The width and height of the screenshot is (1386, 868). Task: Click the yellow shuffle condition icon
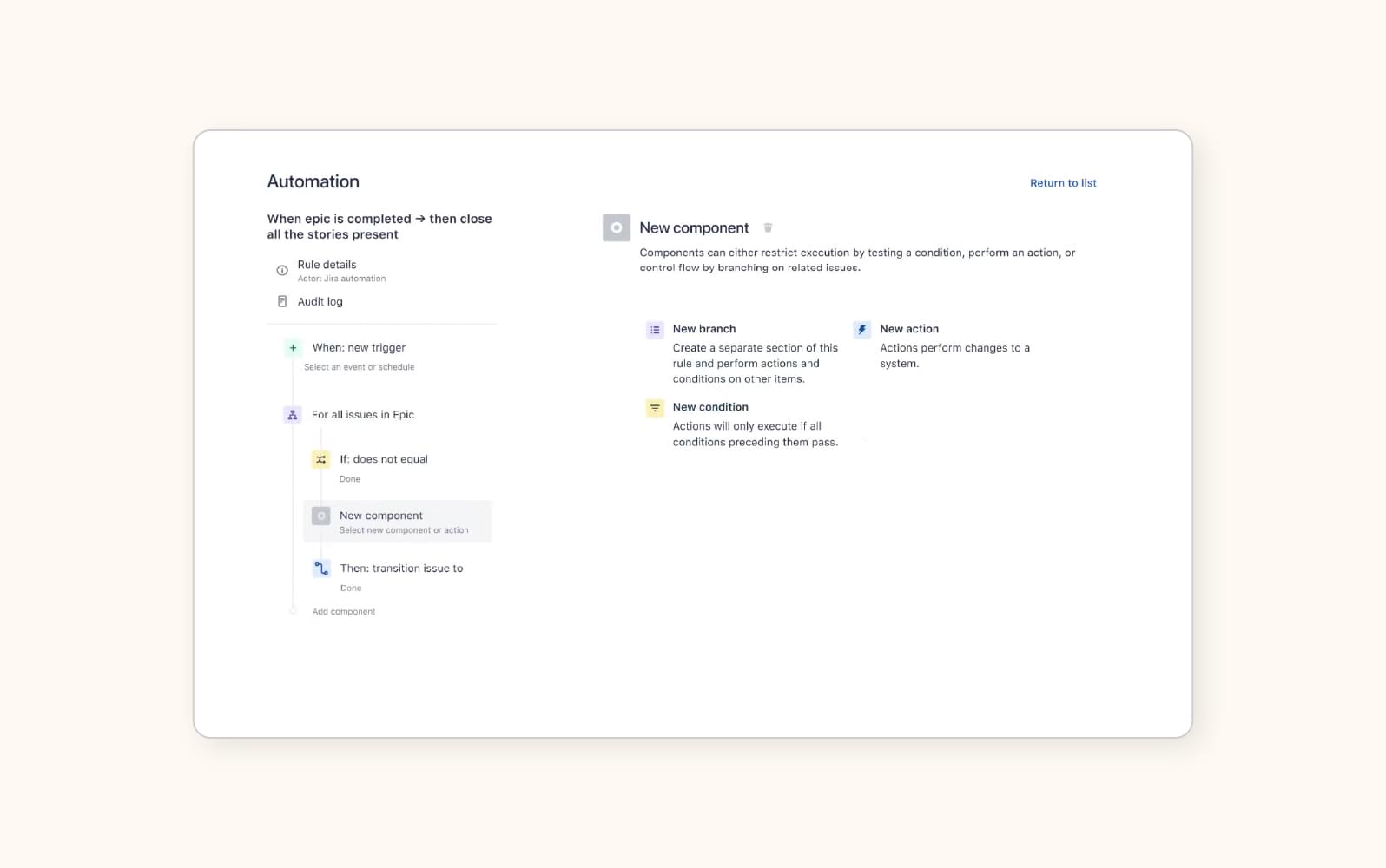point(321,459)
